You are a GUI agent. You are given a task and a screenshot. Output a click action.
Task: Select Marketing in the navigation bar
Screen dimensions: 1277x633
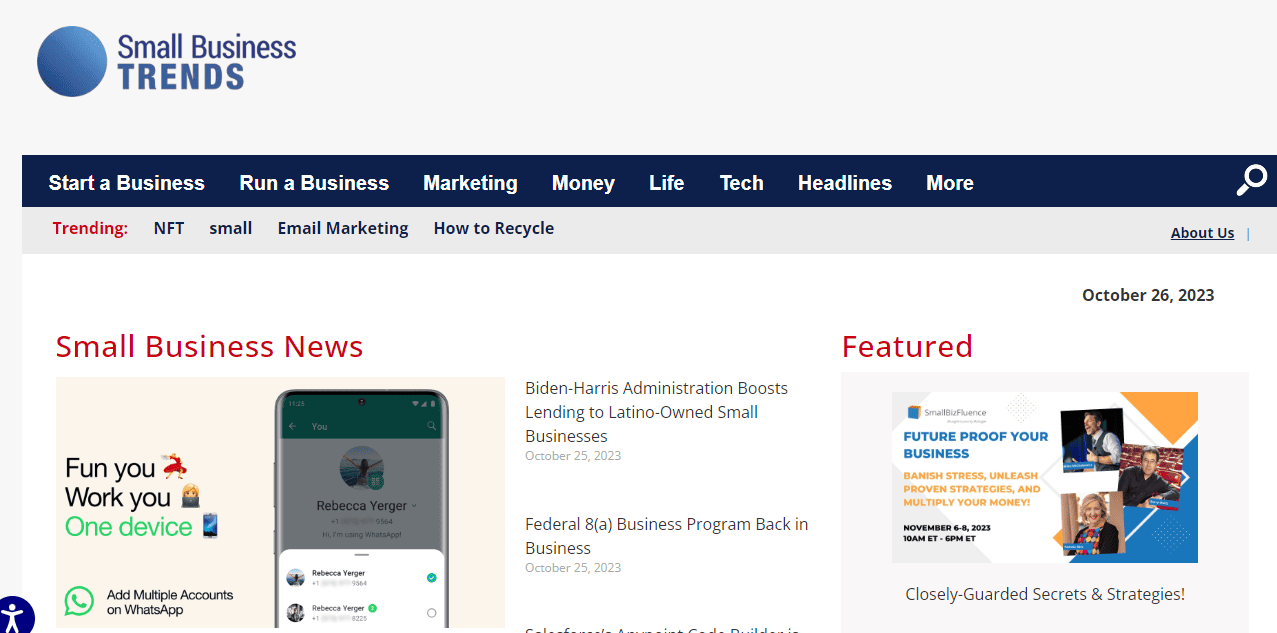click(x=470, y=183)
